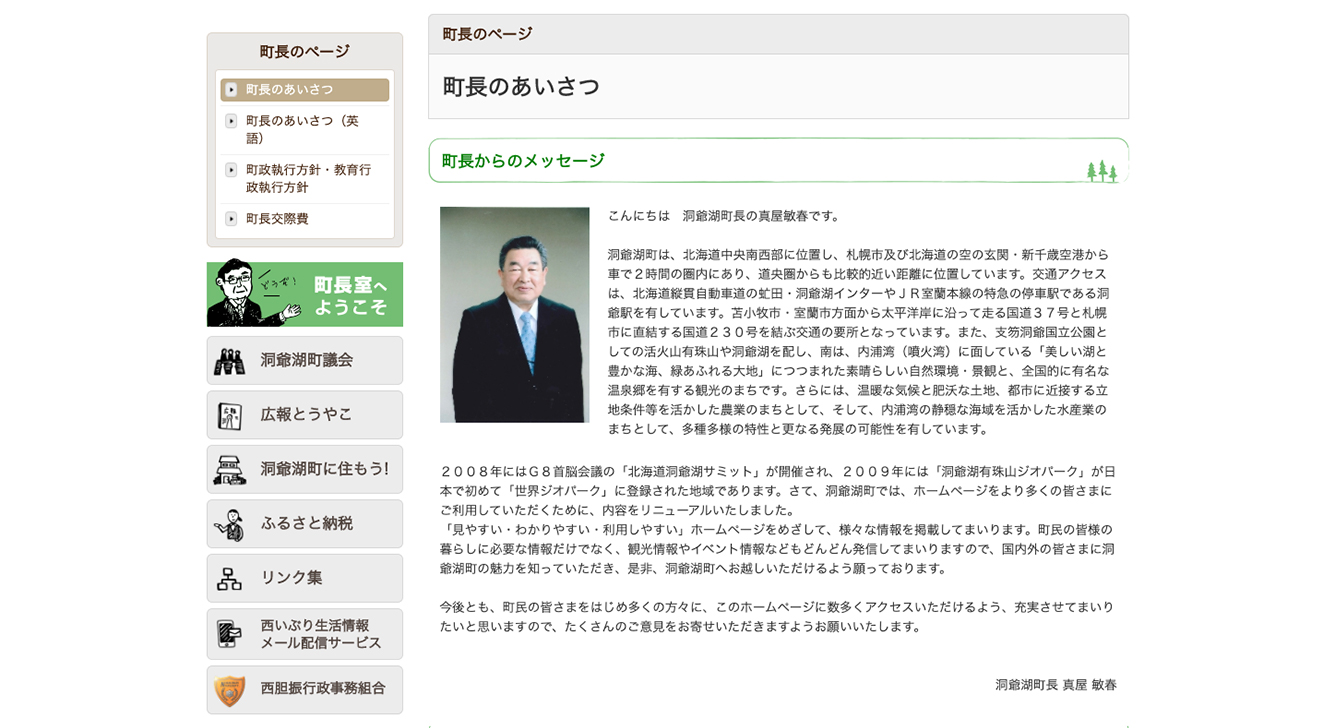The height and width of the screenshot is (728, 1335).
Task: Click the greeting line こんにちは 洞爺湖町長の真屋敏春です
Action: (x=725, y=216)
